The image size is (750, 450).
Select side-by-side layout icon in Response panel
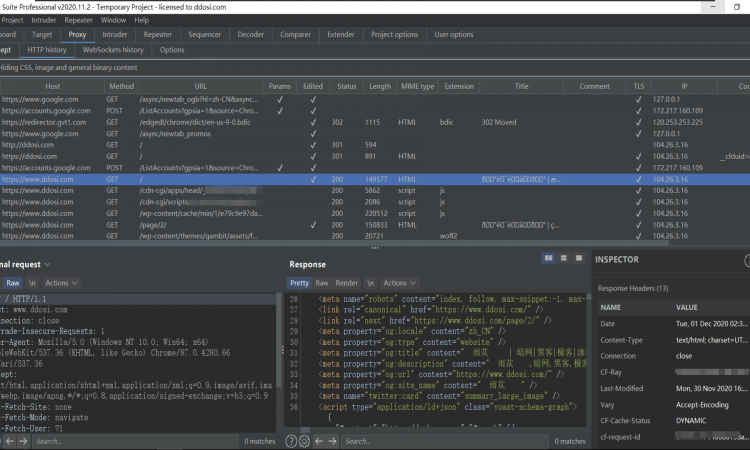click(548, 258)
